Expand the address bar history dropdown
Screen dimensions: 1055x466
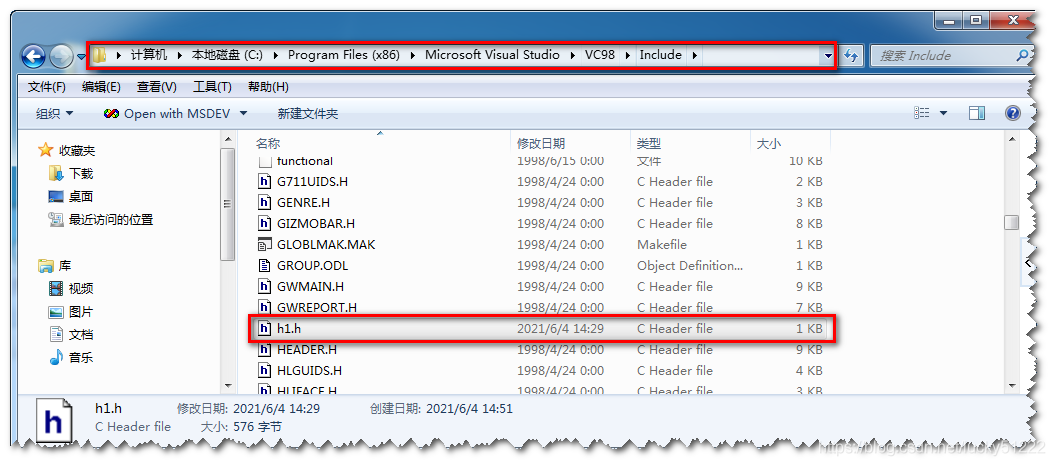pos(827,56)
